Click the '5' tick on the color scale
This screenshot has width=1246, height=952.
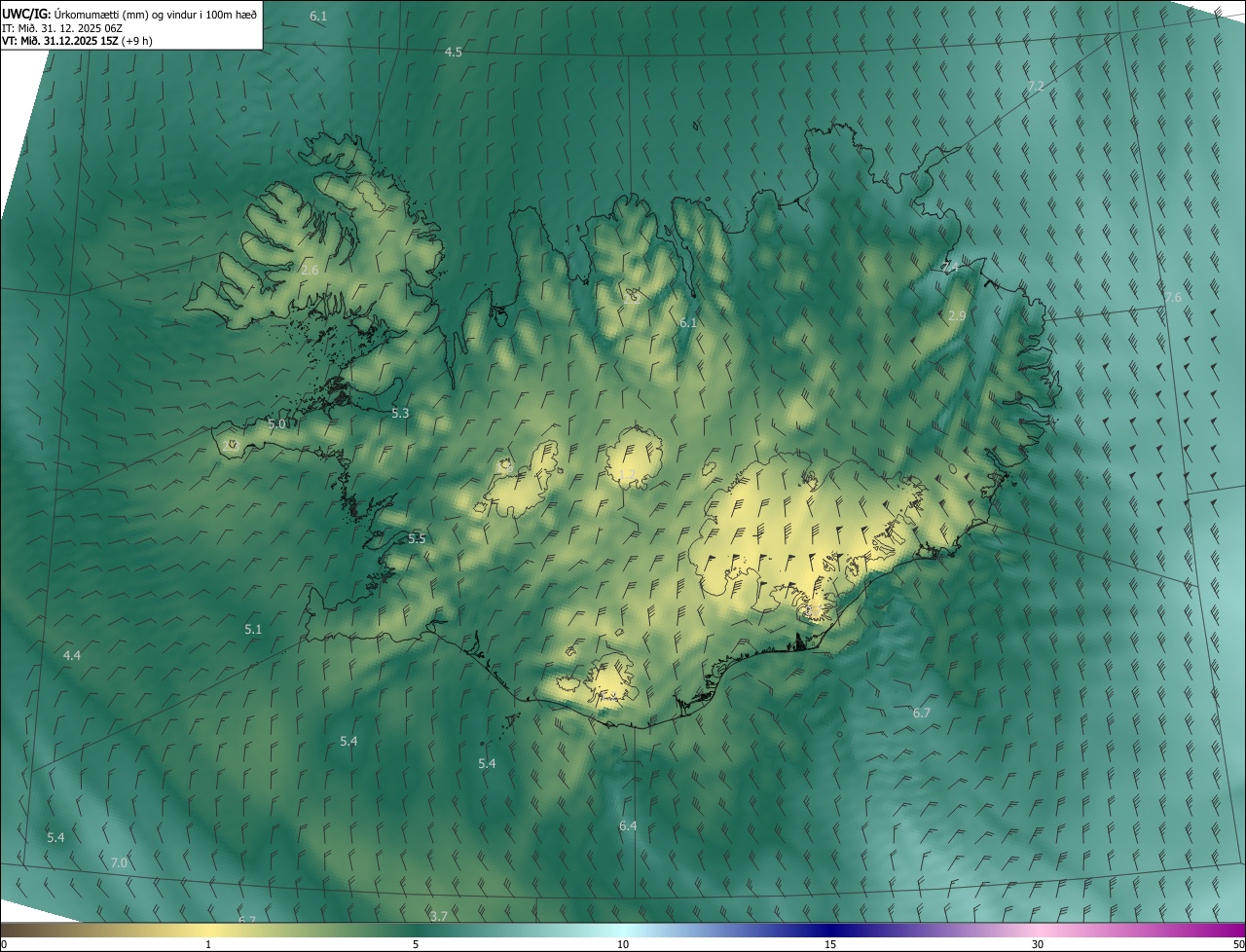coord(416,945)
